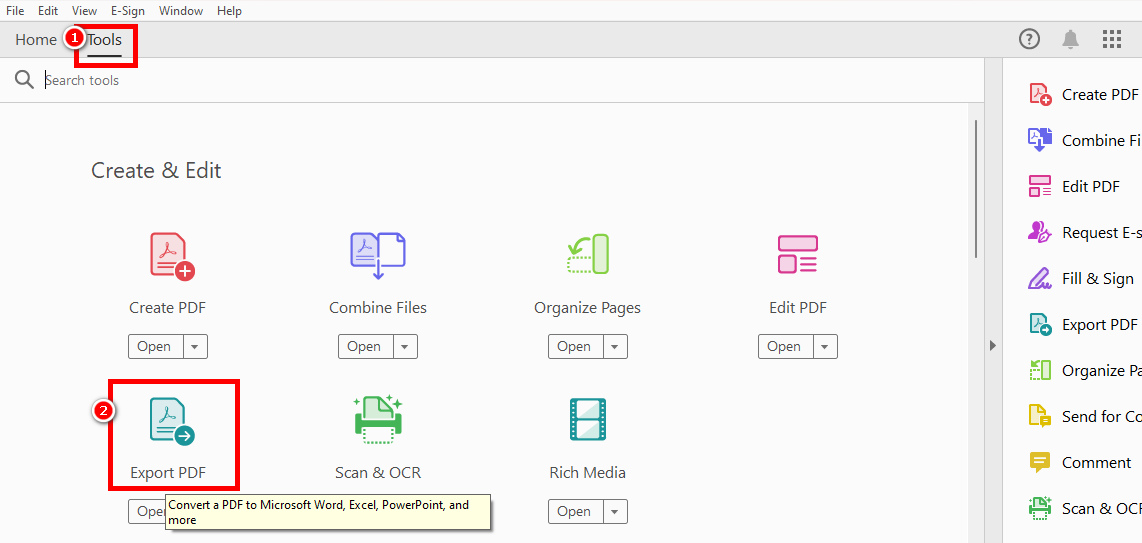The image size is (1142, 543).
Task: Click the Edit PDF tool icon
Action: click(797, 256)
